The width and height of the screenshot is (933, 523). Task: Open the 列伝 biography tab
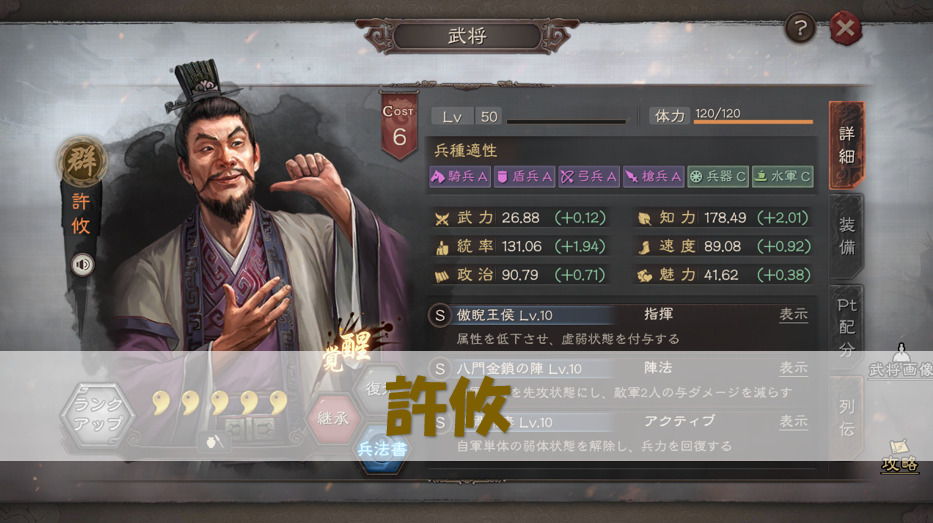coord(846,418)
